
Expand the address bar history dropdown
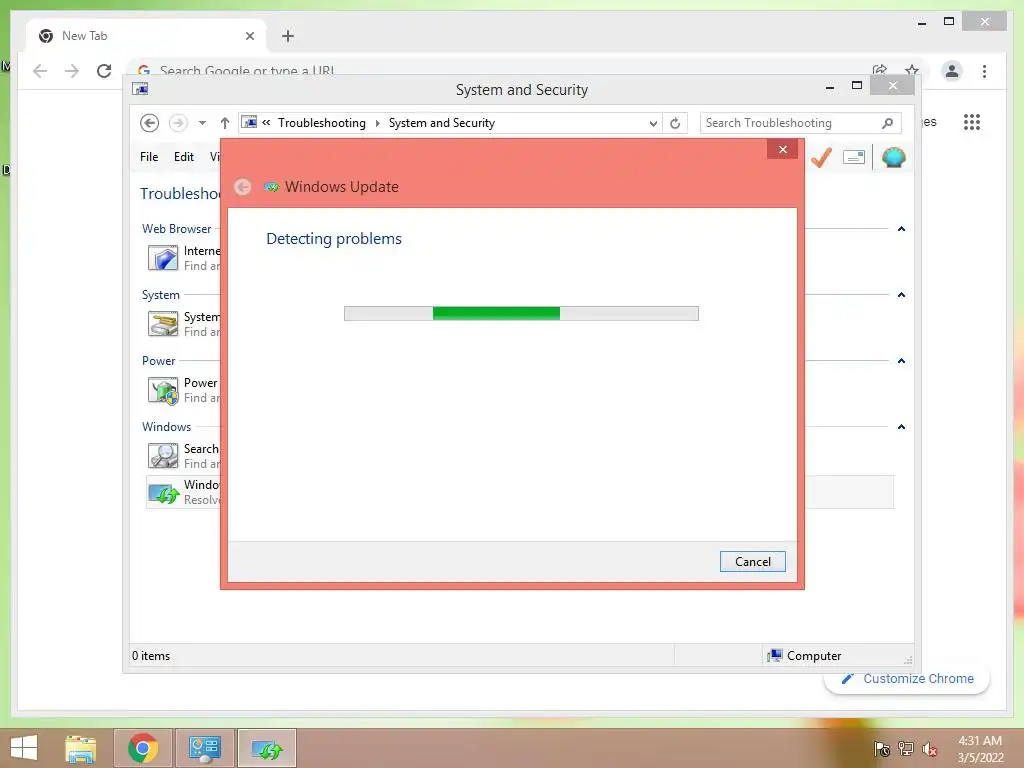pos(652,123)
